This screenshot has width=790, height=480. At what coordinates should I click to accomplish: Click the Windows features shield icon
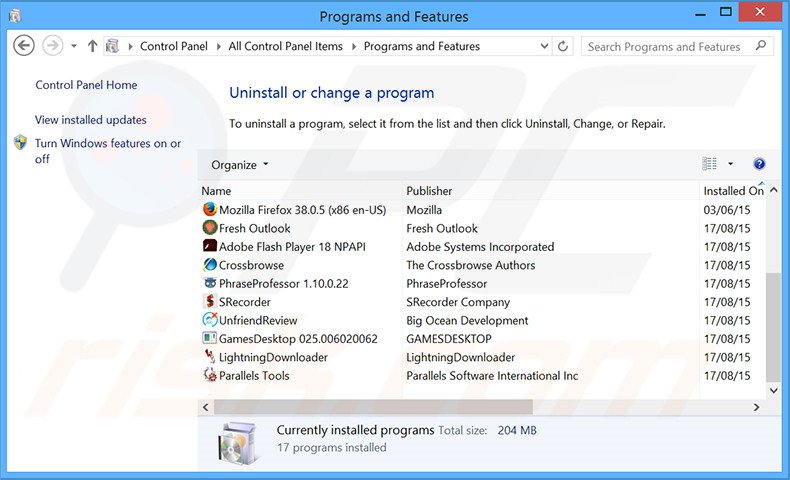coord(20,143)
